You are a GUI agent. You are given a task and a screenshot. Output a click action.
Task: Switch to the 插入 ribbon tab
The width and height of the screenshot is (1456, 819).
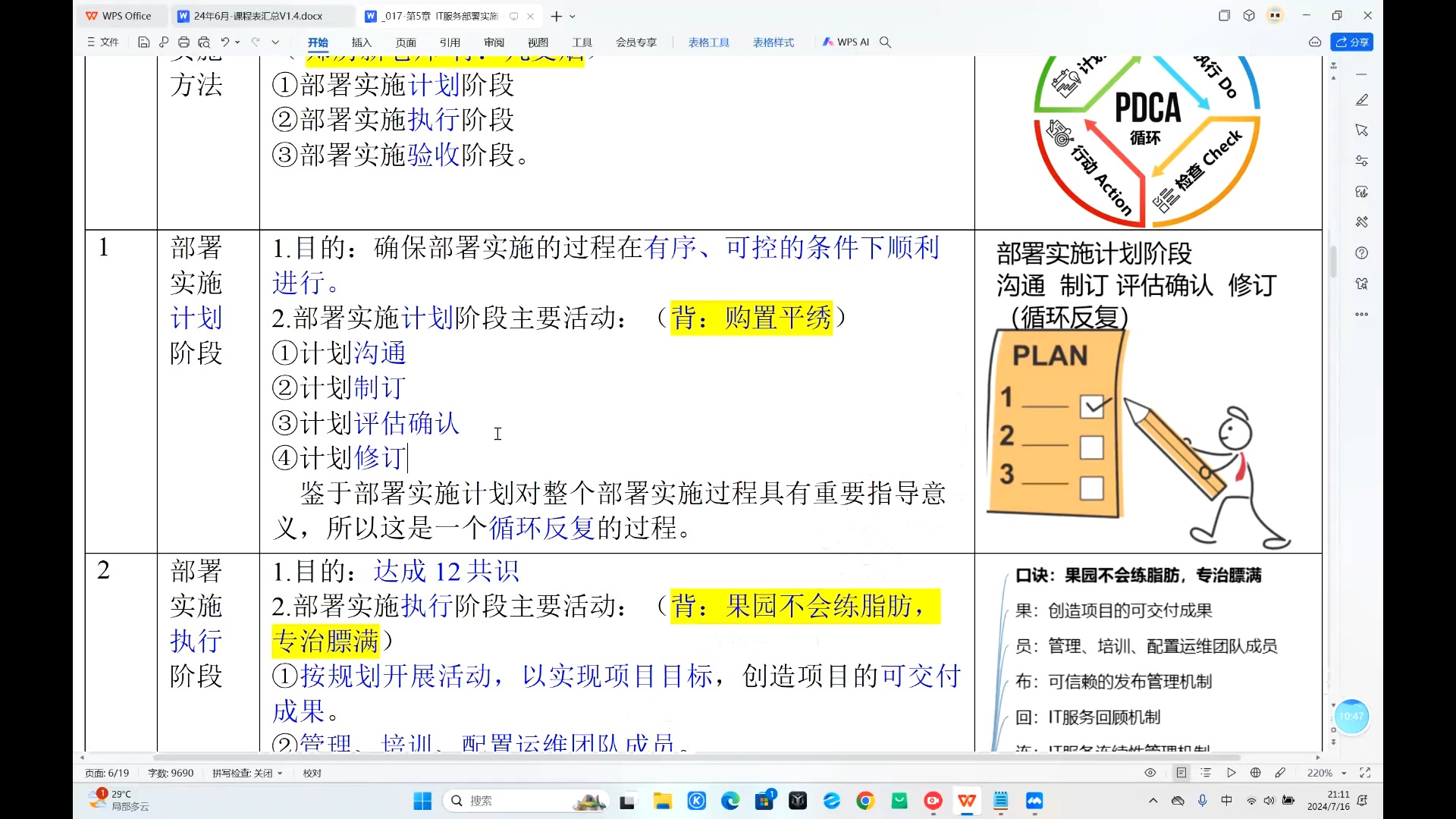pos(361,42)
